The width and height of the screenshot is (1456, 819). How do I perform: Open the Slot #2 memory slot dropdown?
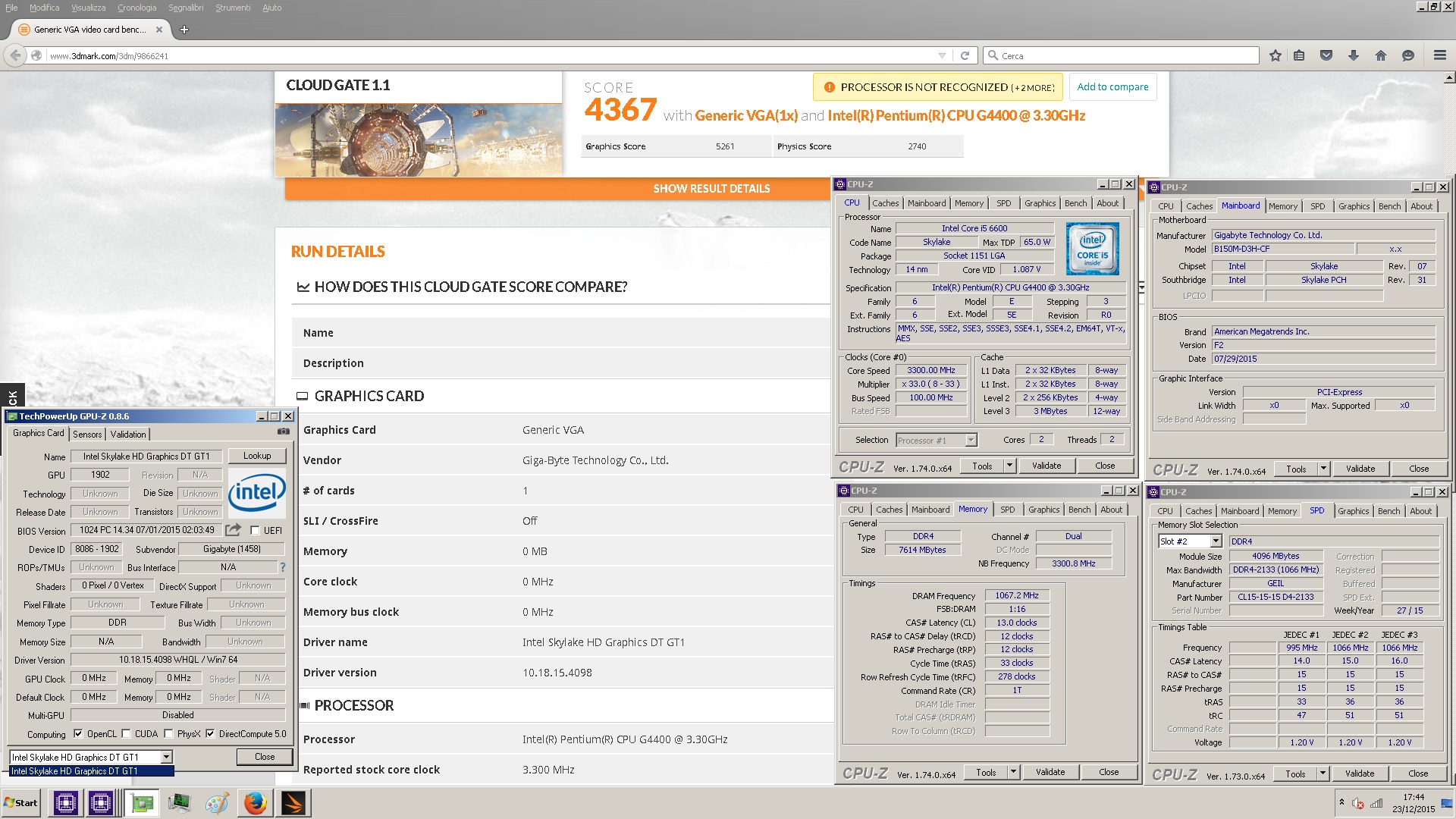(1216, 541)
